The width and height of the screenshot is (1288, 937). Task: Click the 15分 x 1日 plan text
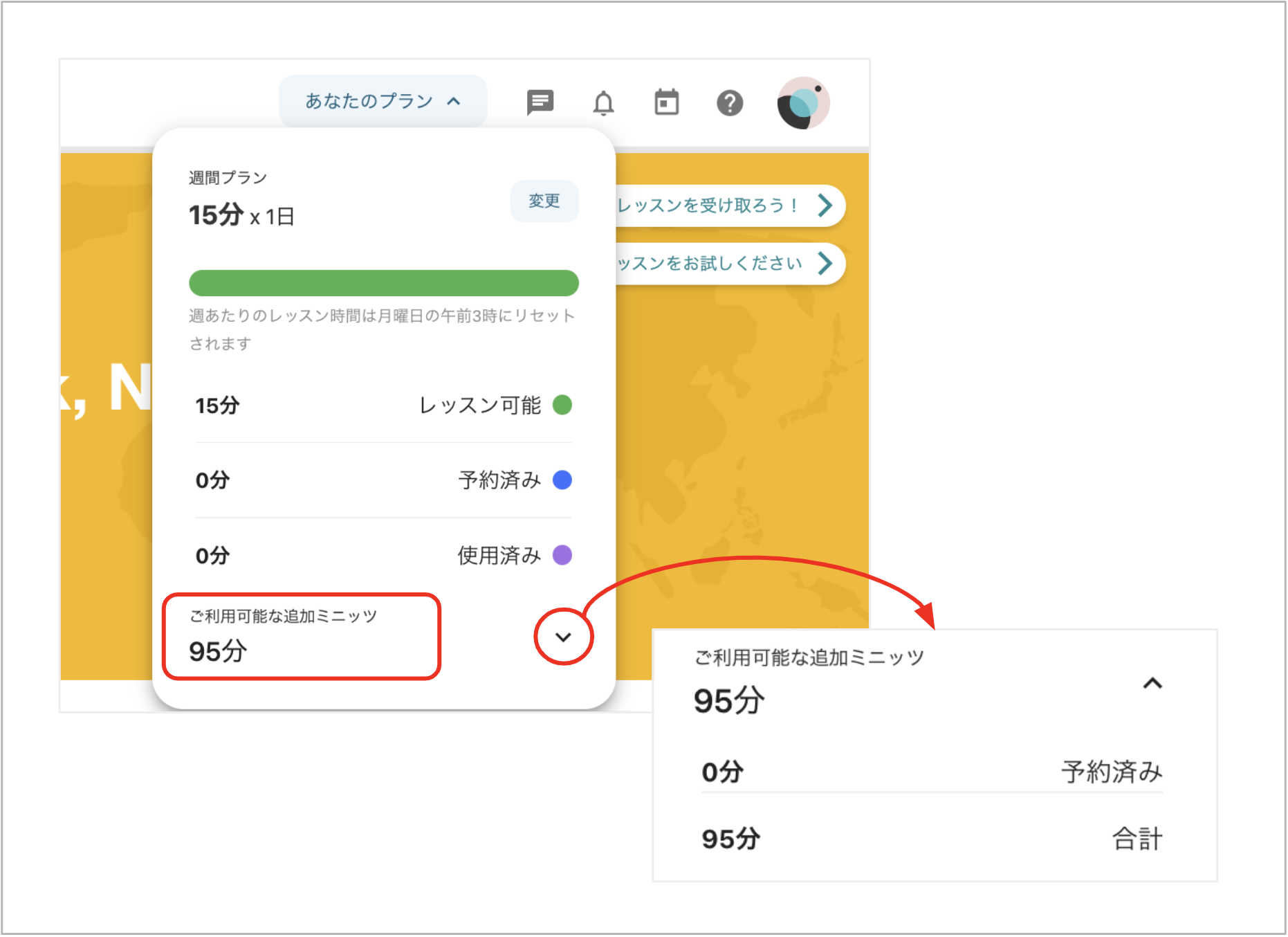241,215
